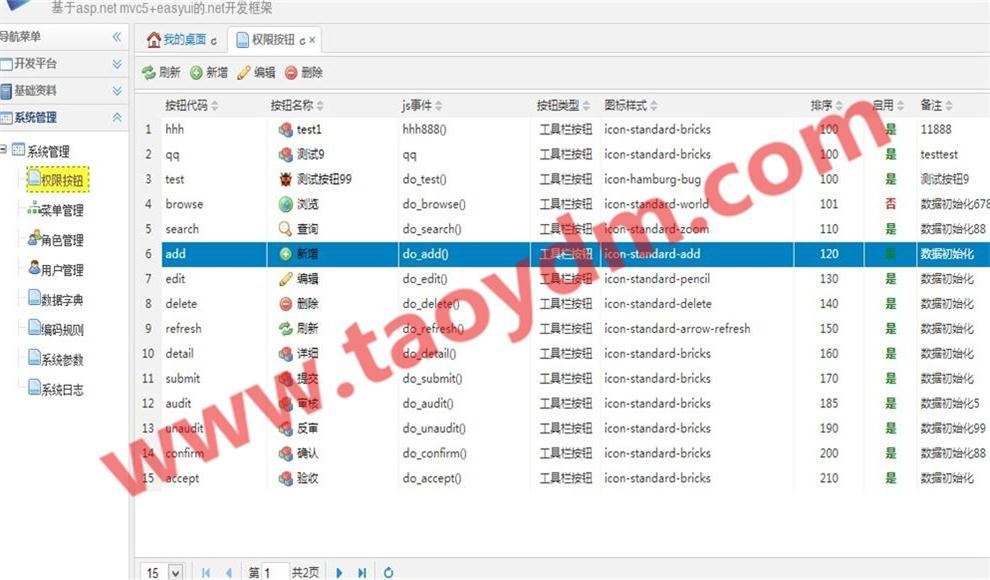Sort by the 备注 column header
The height and width of the screenshot is (580, 990).
[x=936, y=105]
